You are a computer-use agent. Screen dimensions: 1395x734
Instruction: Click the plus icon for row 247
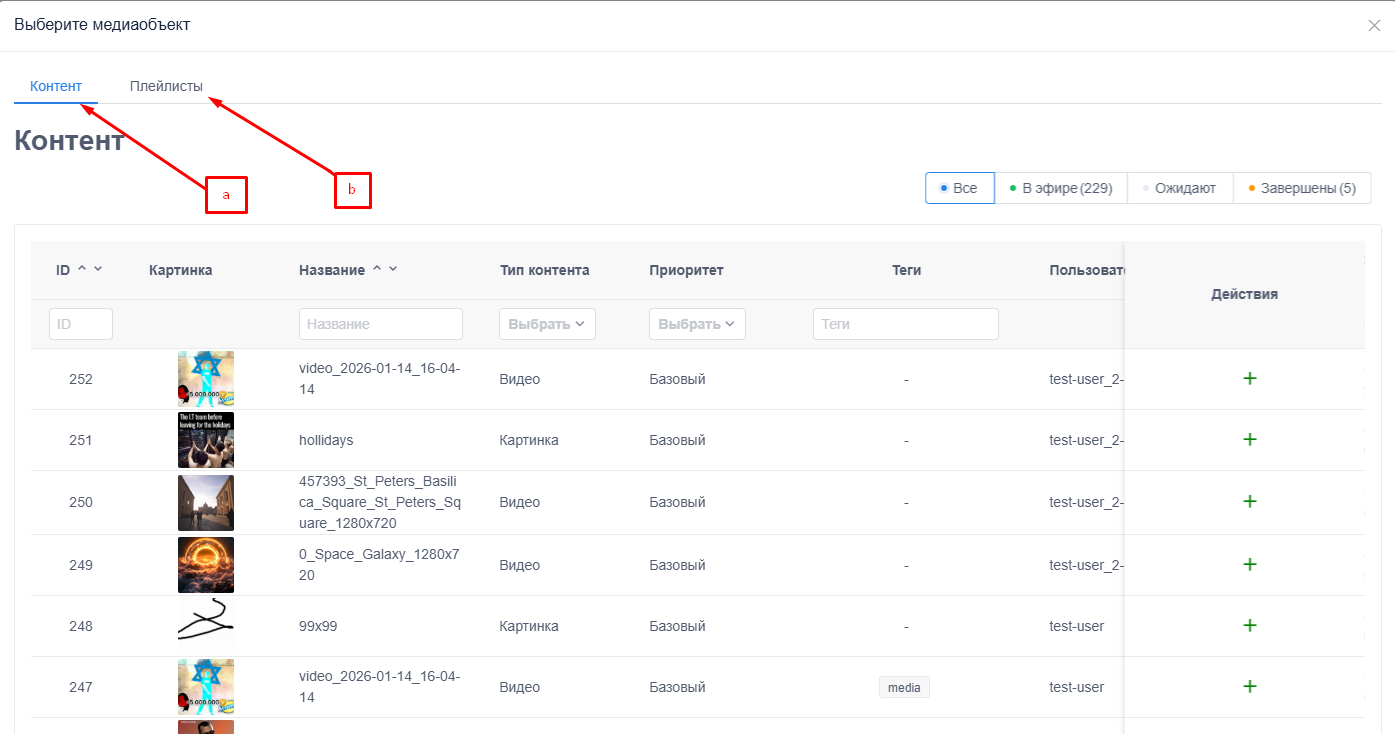coord(1249,686)
